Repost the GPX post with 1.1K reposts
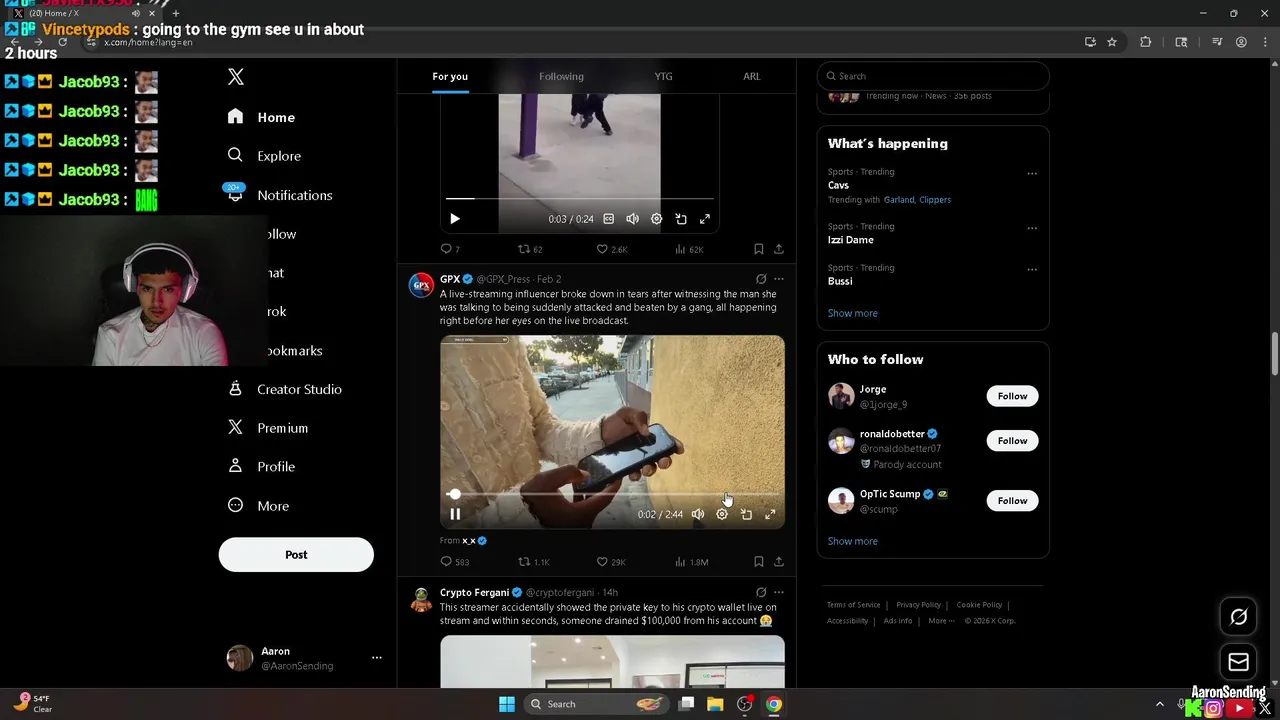This screenshot has width=1280, height=720. [x=534, y=562]
